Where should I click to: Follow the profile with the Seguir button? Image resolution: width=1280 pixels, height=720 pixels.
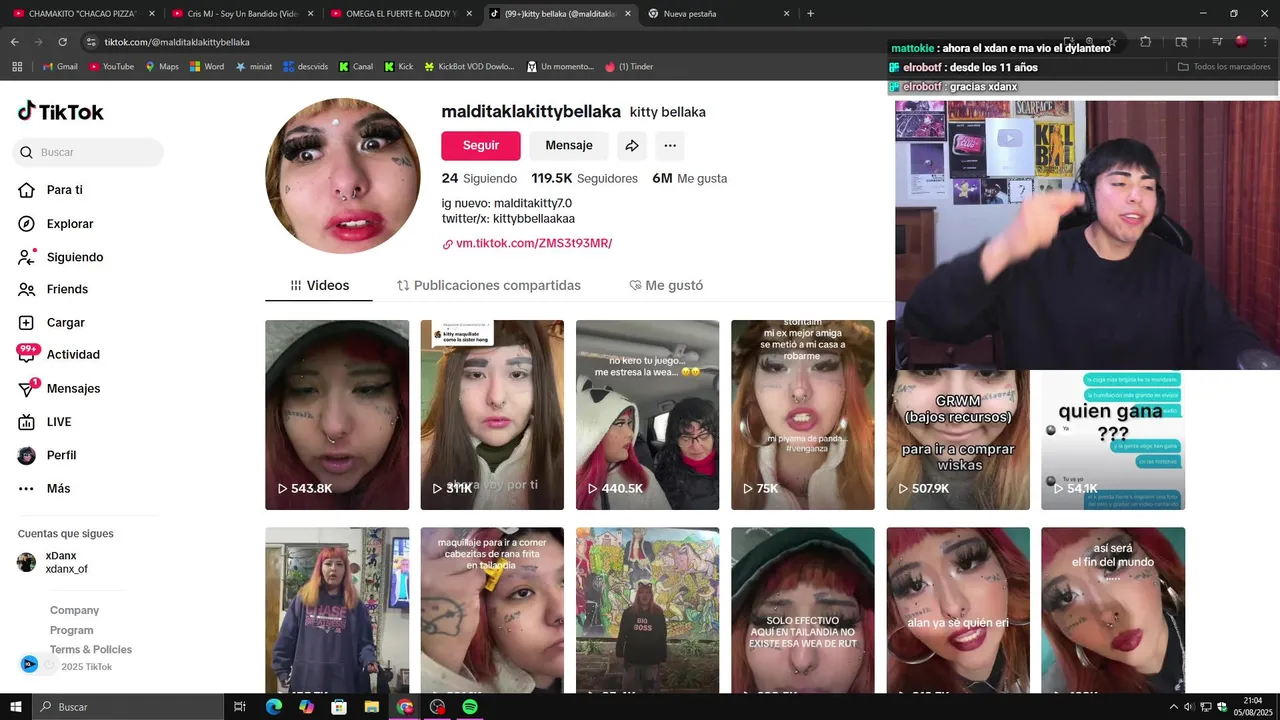pyautogui.click(x=481, y=146)
